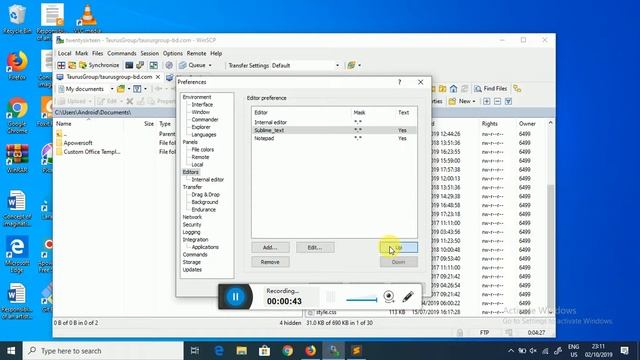Select the Internal editor row in editor list
The image size is (640, 360).
point(334,122)
